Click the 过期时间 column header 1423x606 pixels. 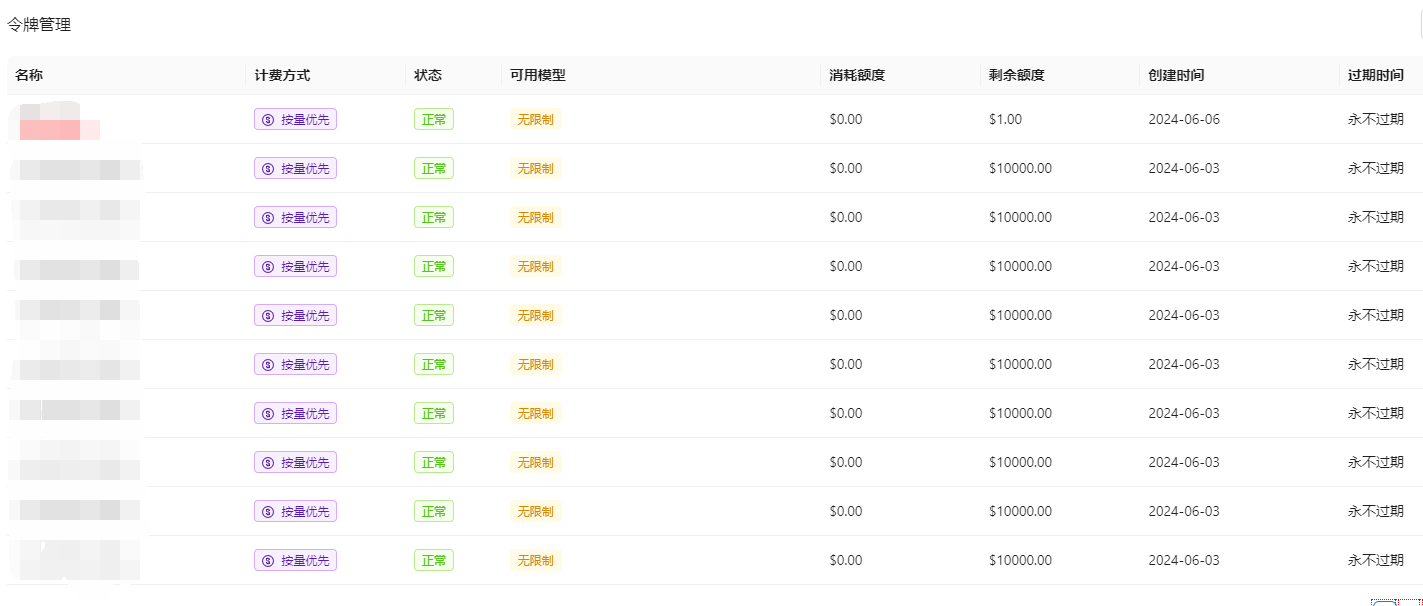tap(1375, 75)
